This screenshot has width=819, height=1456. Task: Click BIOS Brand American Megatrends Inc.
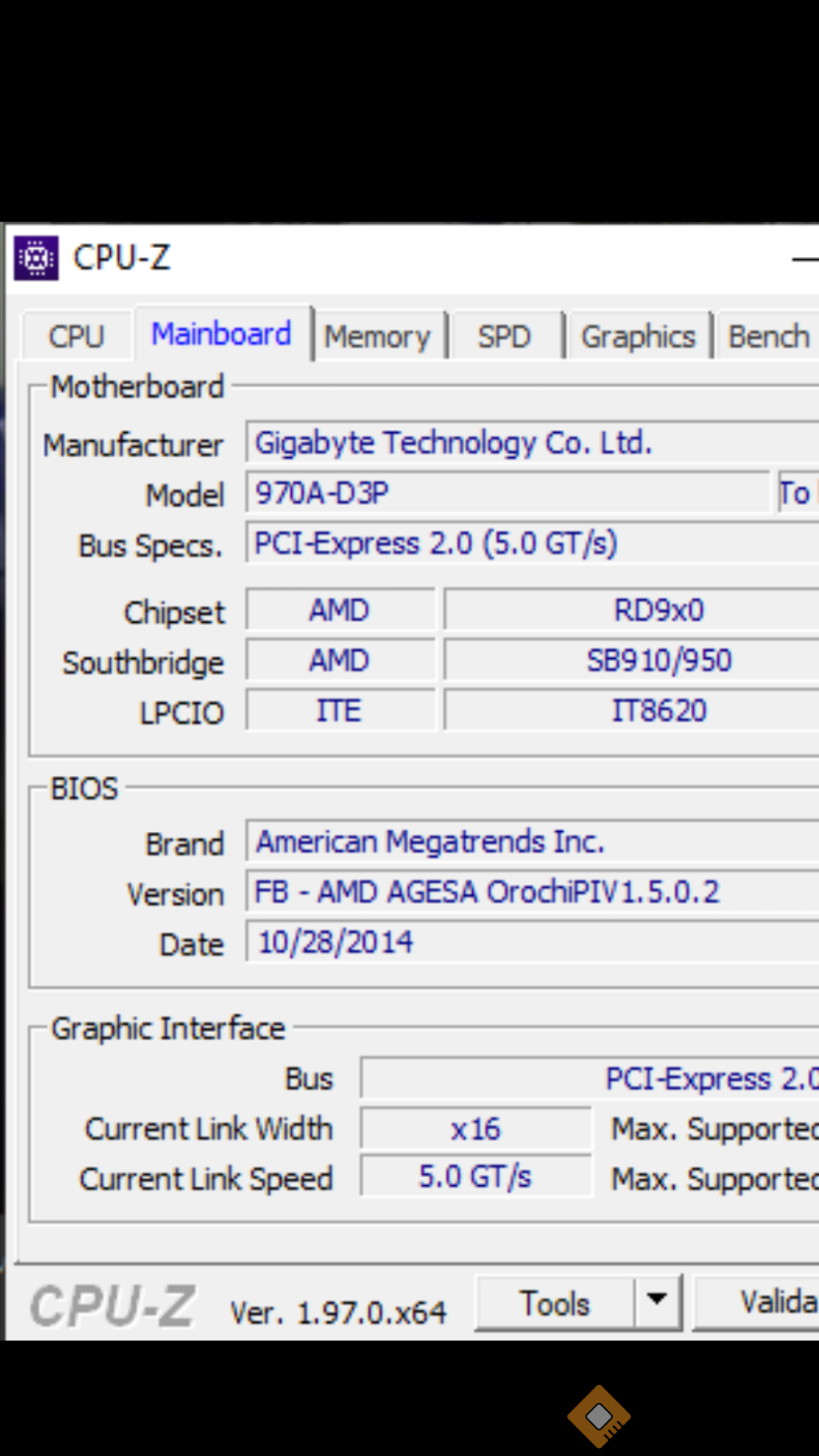pyautogui.click(x=532, y=841)
